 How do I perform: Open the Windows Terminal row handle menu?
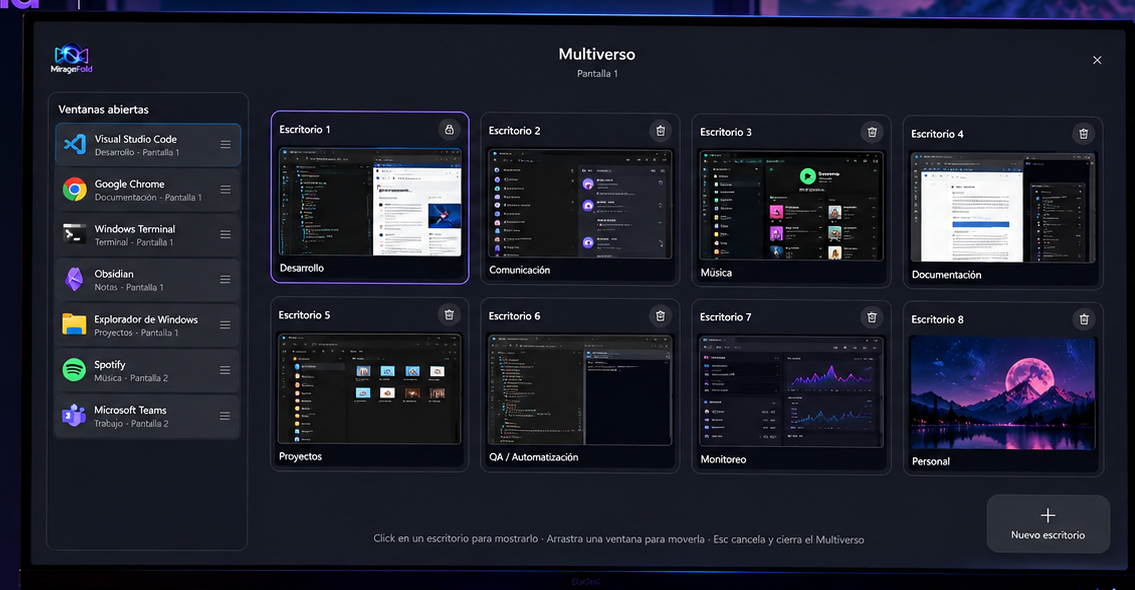(x=226, y=235)
